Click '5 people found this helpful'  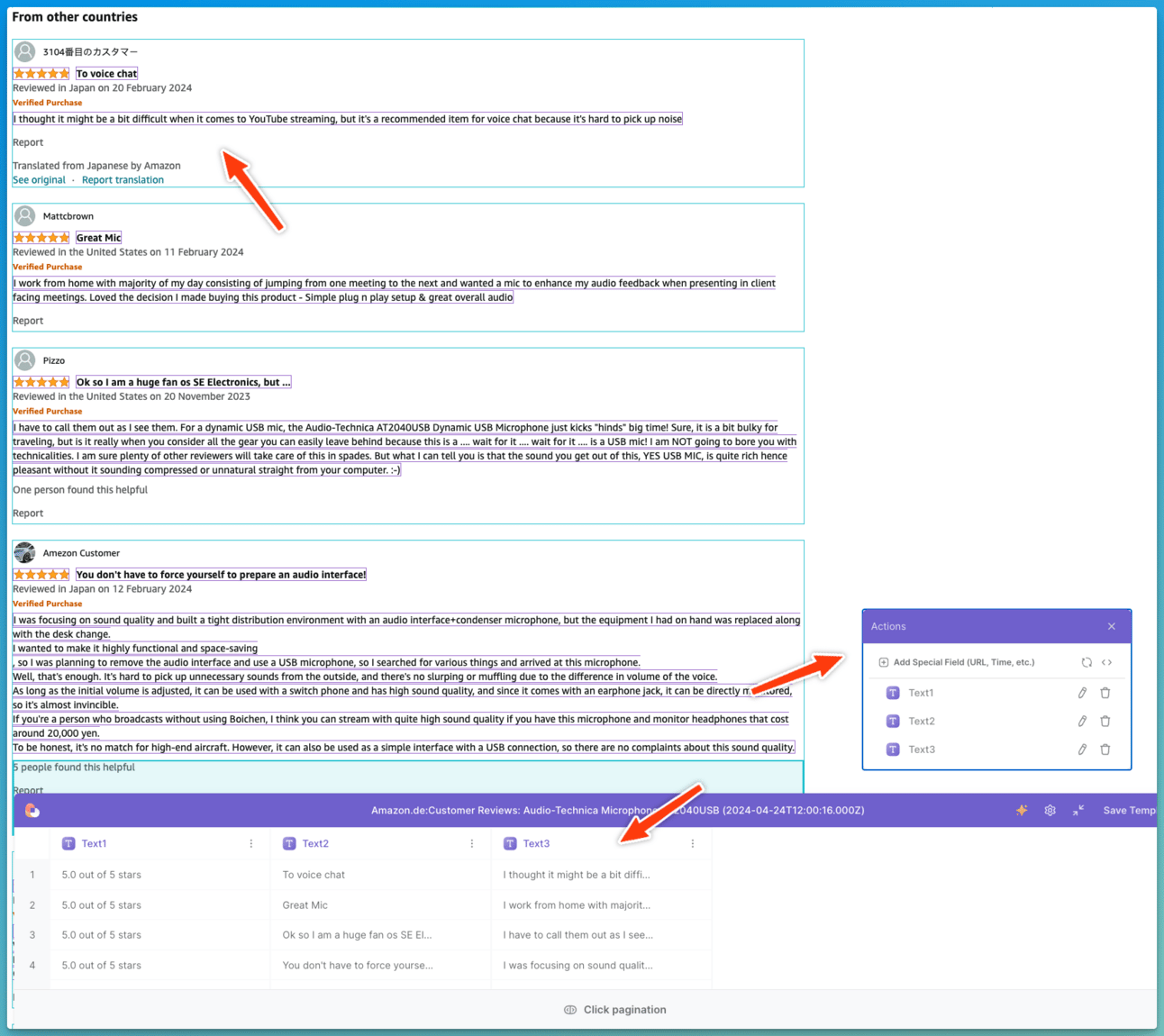[x=74, y=768]
